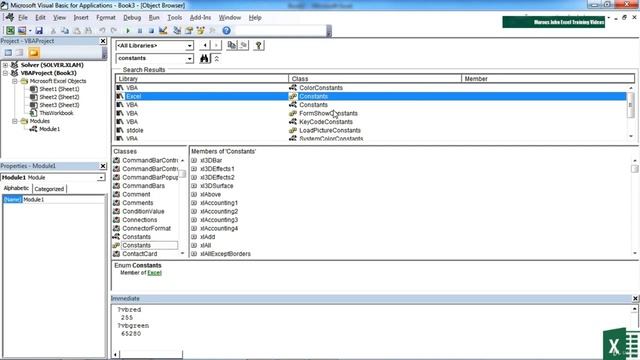Open Insert UserForm dropdown arrow
Screen dimensions: 640x360
point(30,31)
